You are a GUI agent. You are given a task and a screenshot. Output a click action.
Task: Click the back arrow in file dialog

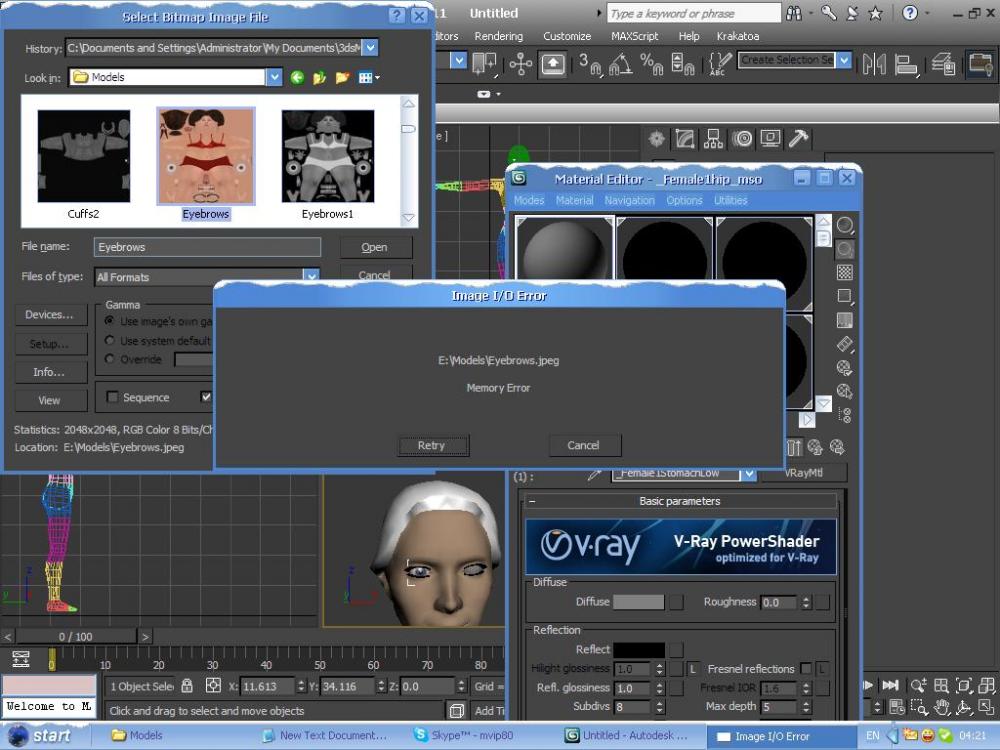click(x=298, y=77)
